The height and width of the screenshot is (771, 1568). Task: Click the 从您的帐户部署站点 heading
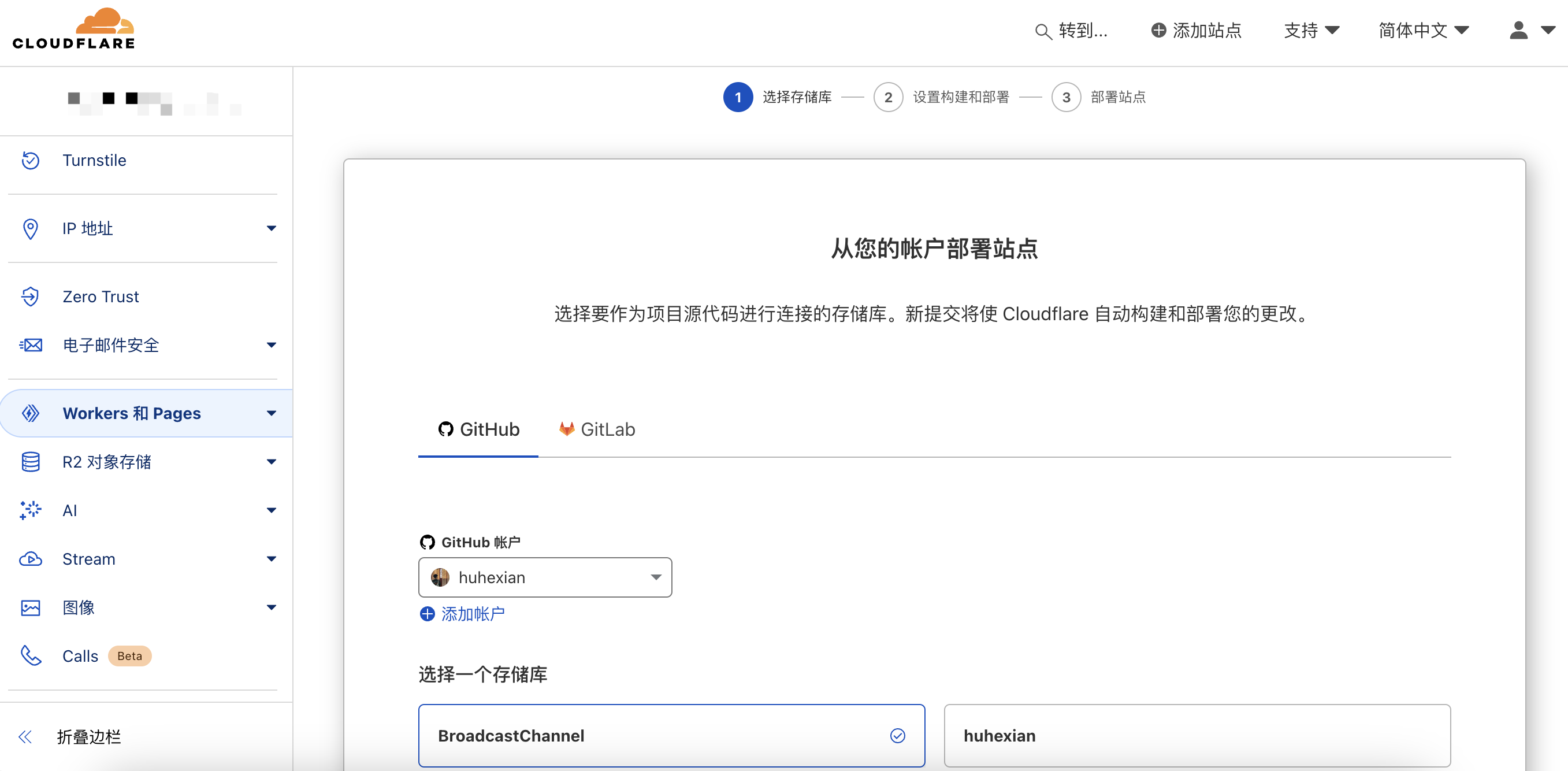point(934,248)
